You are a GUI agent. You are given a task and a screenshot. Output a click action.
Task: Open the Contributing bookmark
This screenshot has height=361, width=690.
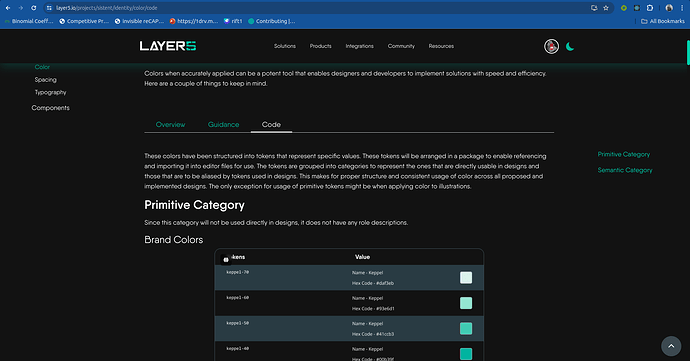[272, 21]
